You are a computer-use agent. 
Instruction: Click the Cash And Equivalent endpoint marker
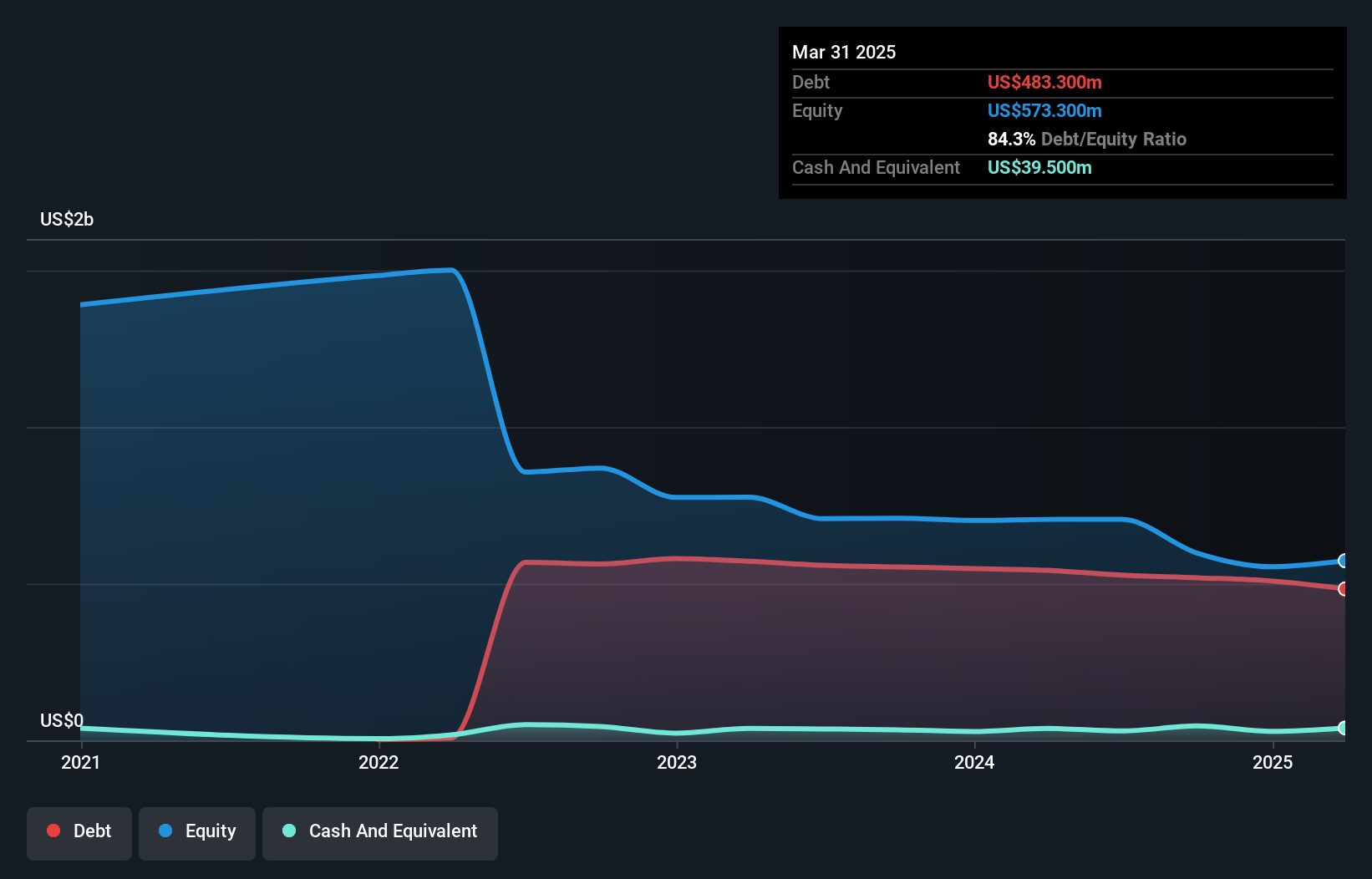1343,728
